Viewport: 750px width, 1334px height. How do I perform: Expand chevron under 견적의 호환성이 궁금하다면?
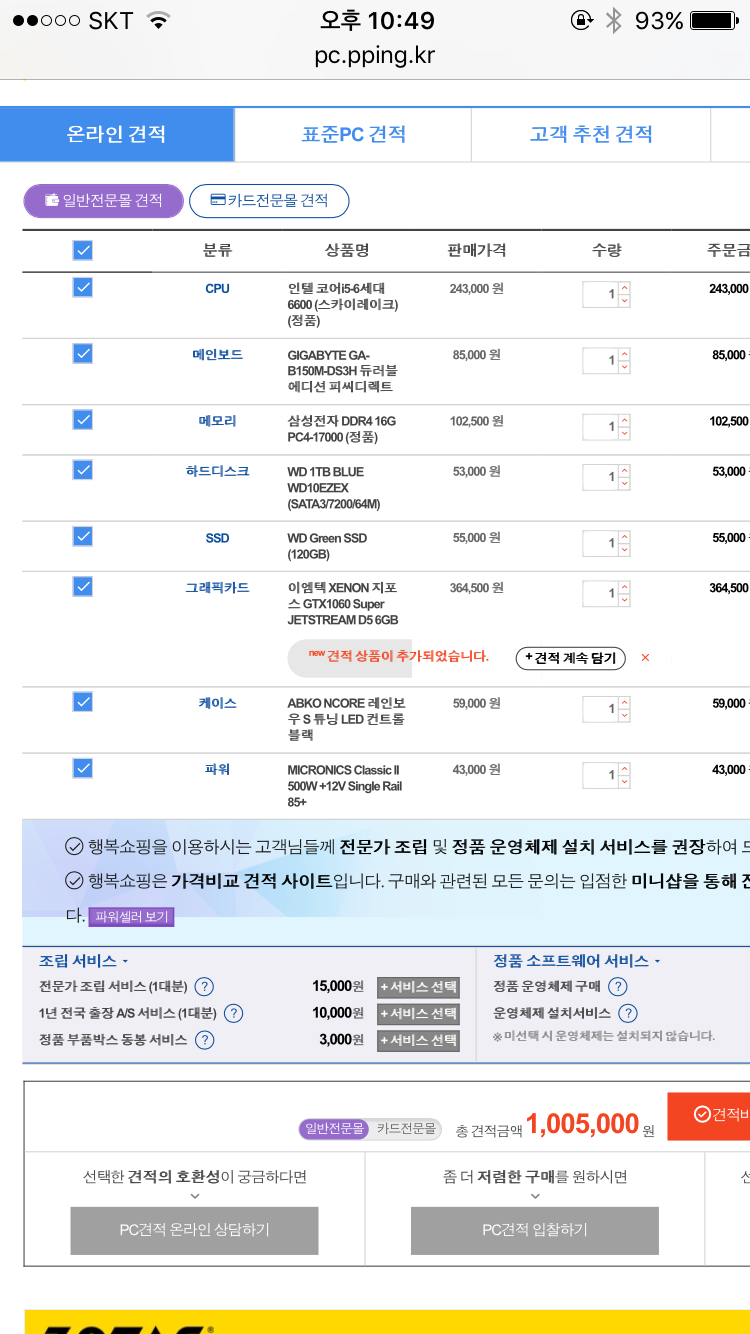click(x=194, y=1196)
